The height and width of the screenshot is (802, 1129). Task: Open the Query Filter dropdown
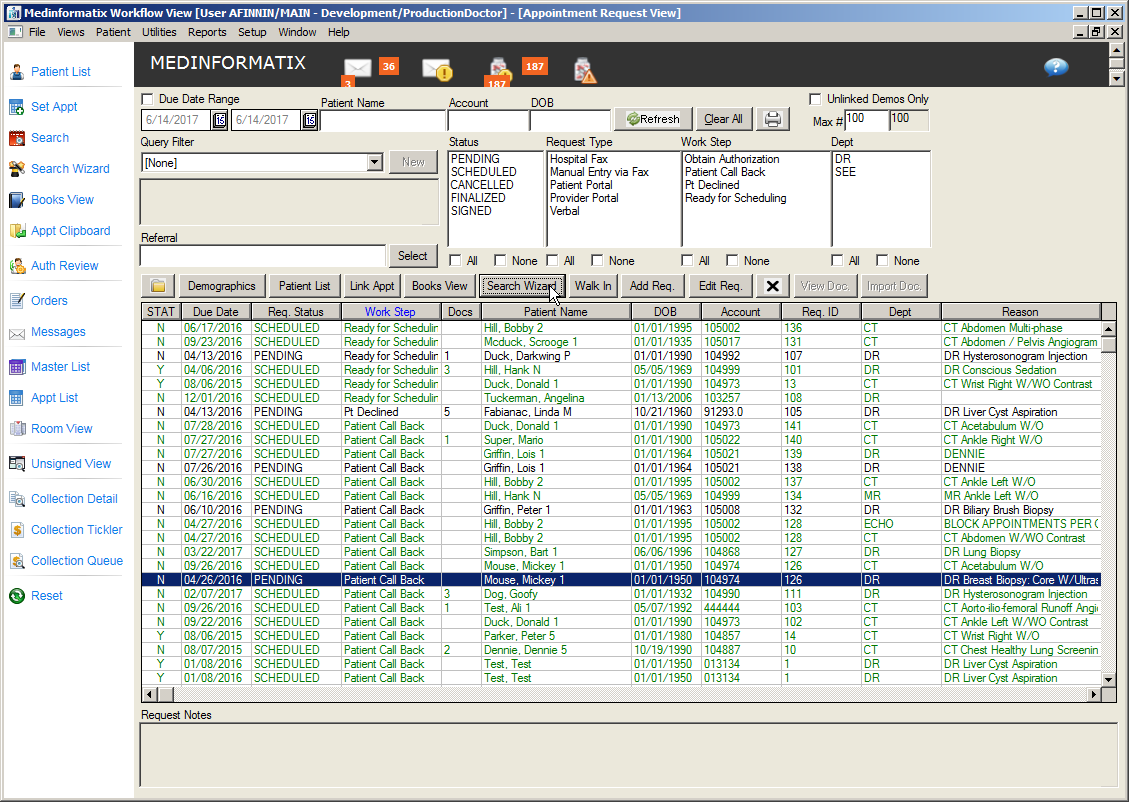pyautogui.click(x=375, y=161)
